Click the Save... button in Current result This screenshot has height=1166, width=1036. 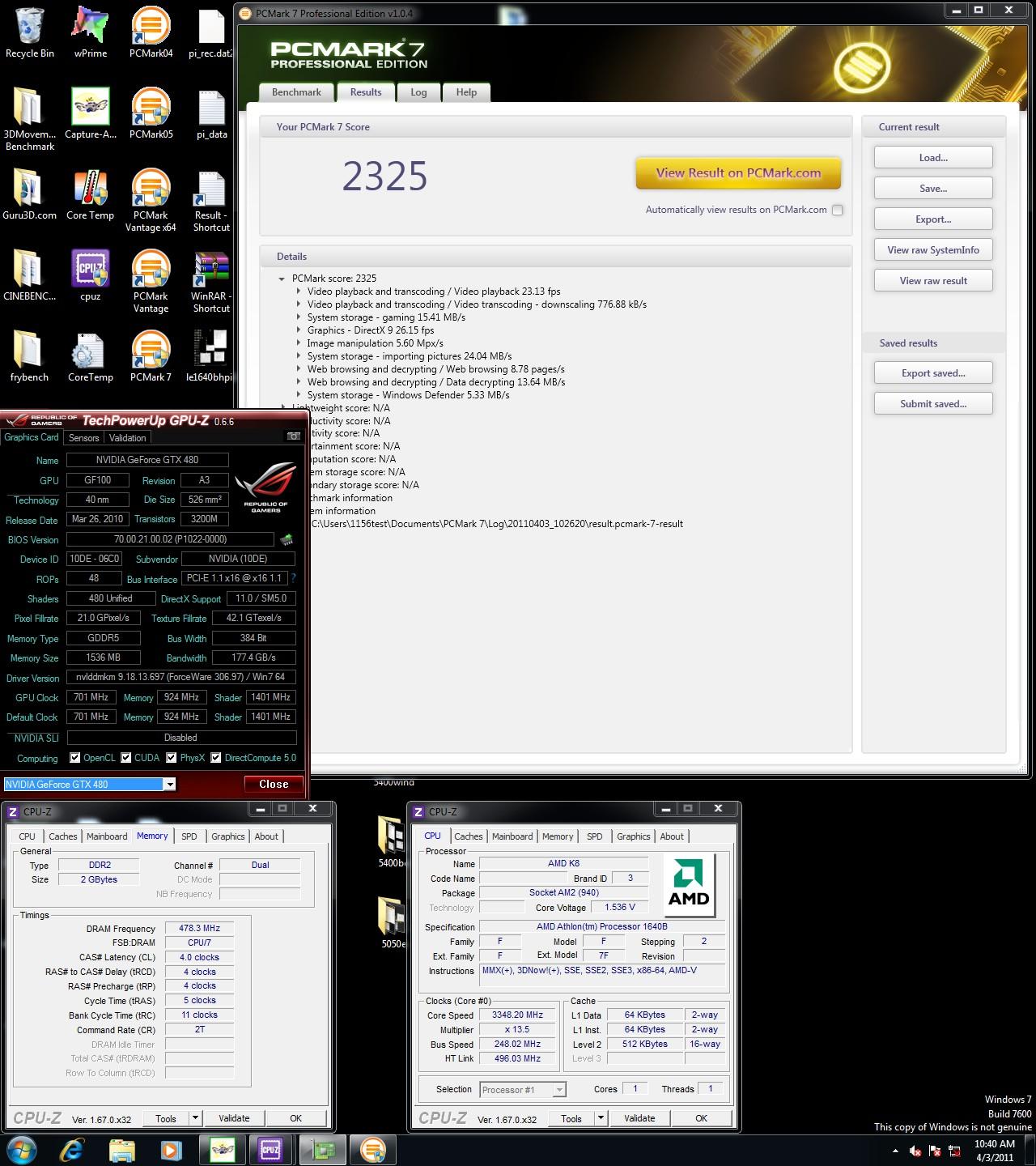(933, 189)
